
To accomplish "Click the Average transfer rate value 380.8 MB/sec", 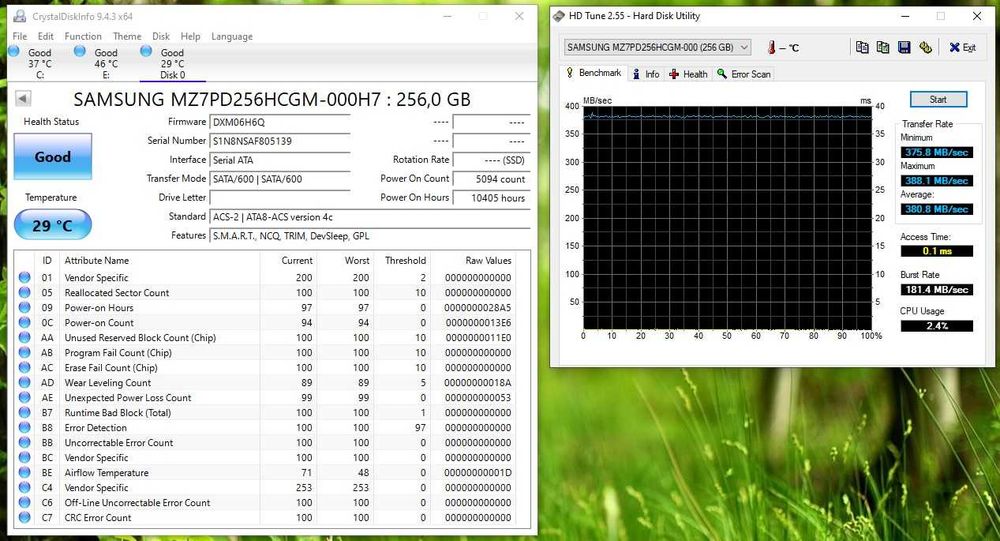I will point(936,209).
